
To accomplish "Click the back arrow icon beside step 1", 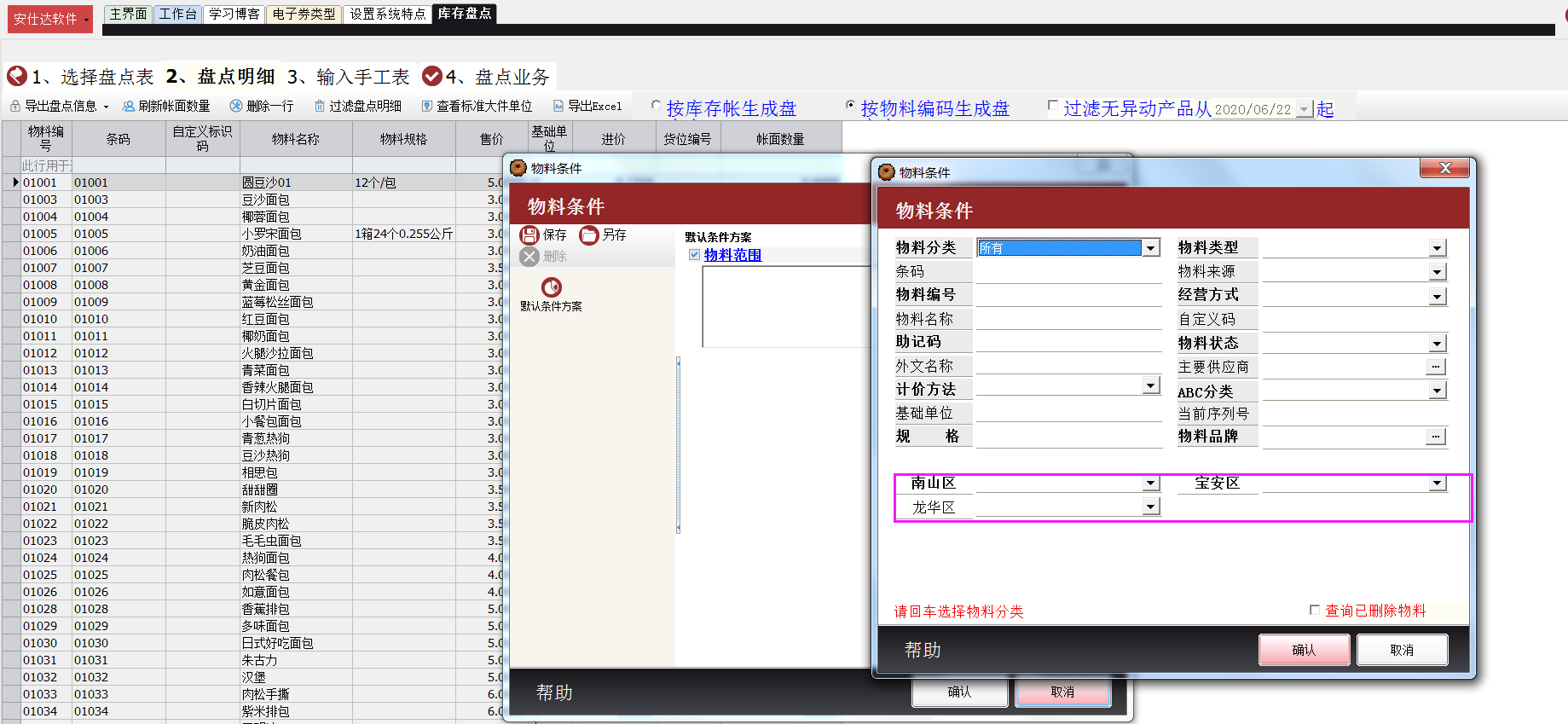I will (x=17, y=77).
